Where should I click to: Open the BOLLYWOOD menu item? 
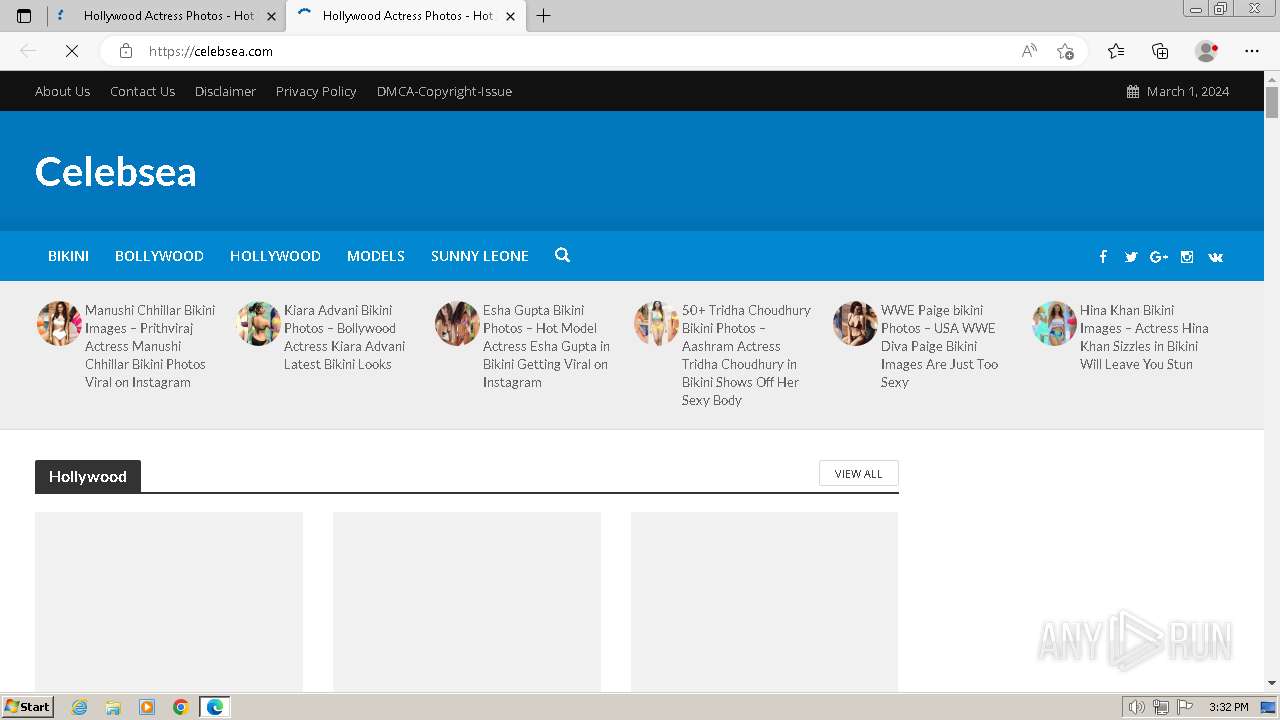coord(159,256)
